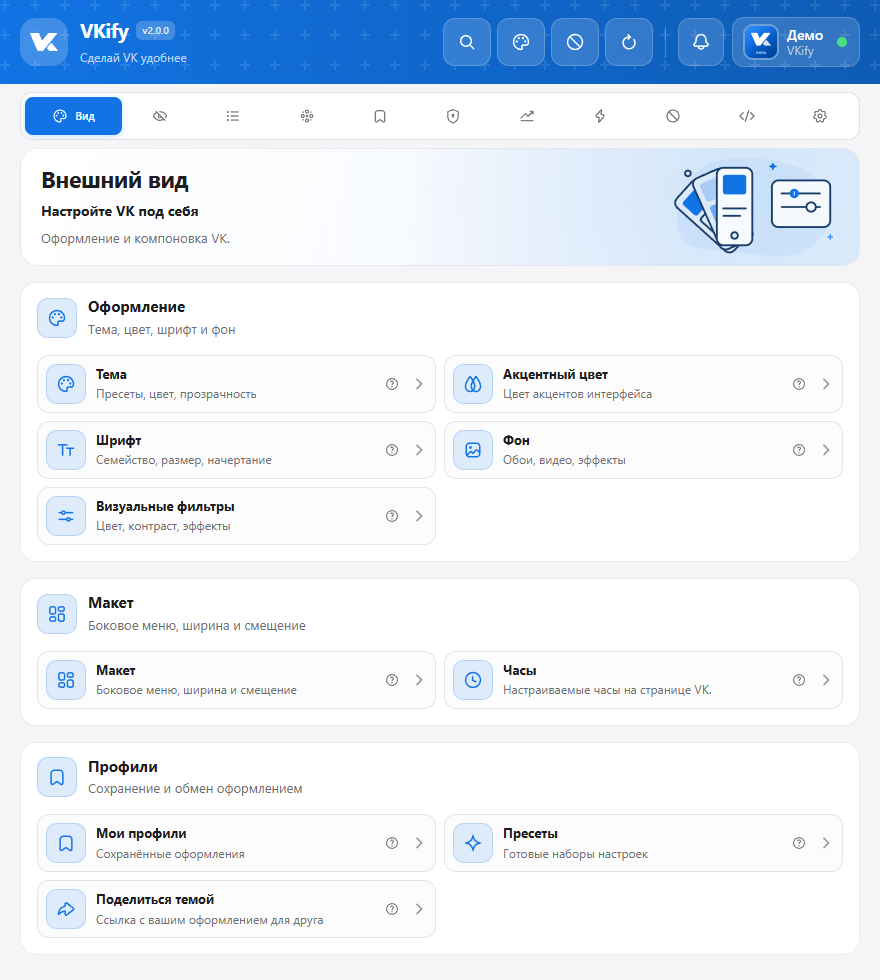Click the v2.0.0 version badge
This screenshot has width=880, height=980.
pyautogui.click(x=155, y=31)
